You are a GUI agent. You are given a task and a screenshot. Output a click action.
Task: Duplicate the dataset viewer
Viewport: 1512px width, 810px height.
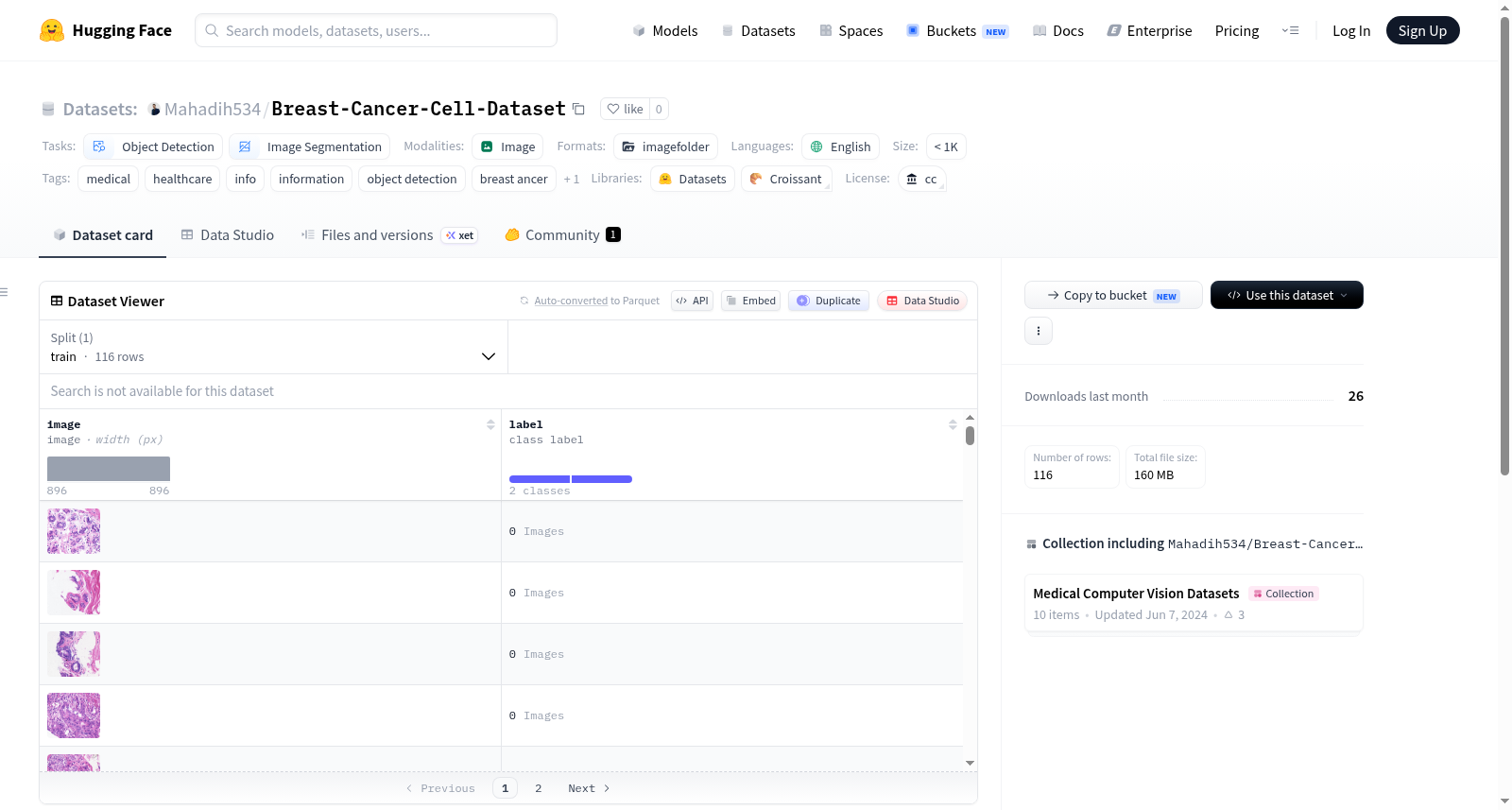829,301
